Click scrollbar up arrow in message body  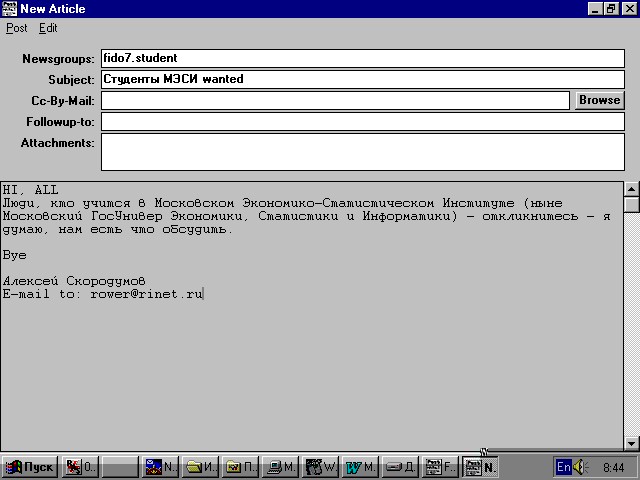click(631, 189)
